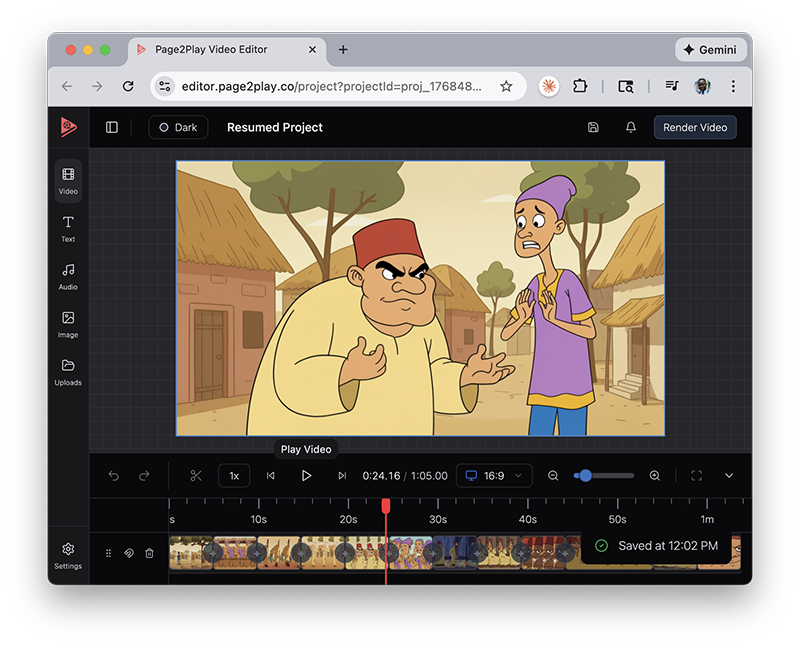Screen dimensions: 800x648
Task: Open Gemini in Chrome
Action: point(711,49)
